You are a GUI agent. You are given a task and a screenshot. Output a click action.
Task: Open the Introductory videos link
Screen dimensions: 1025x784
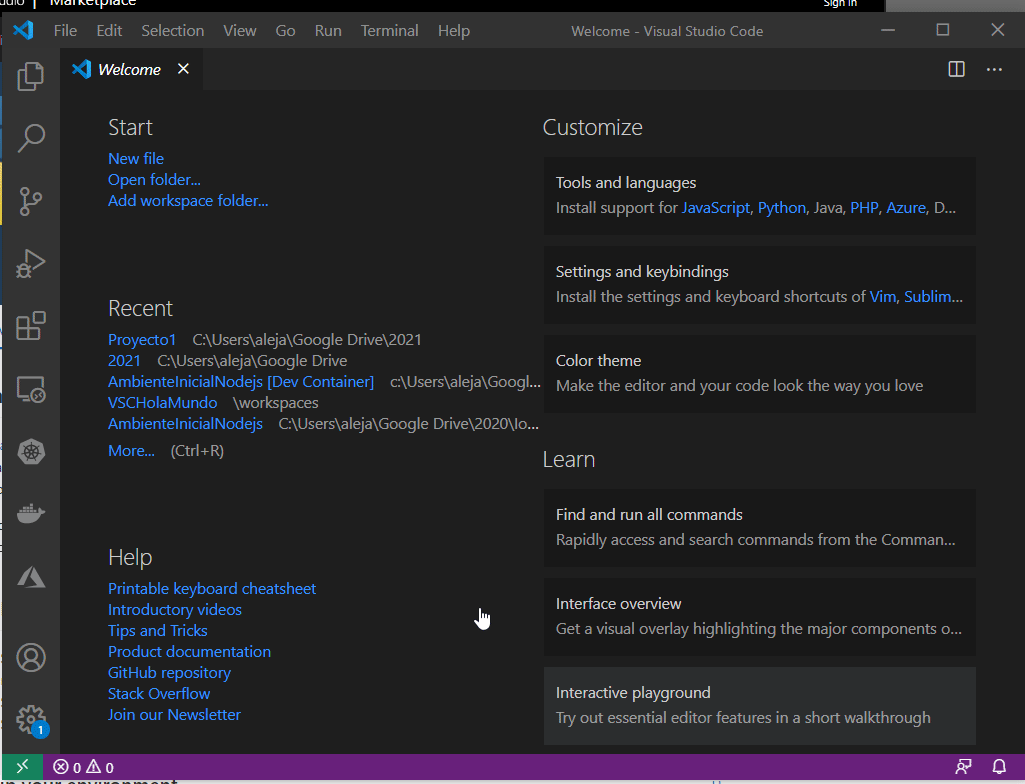point(174,609)
